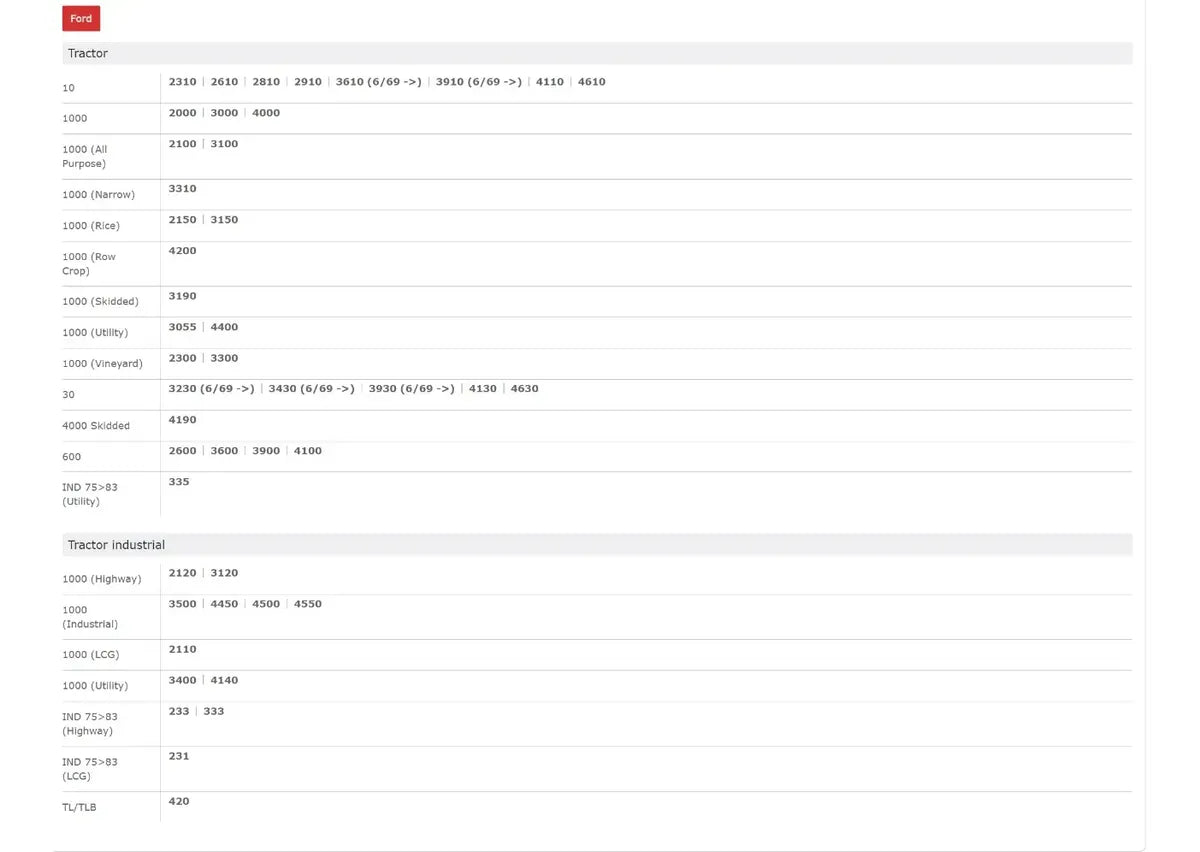
Task: Click the 1000 (LCG) series label
Action: (x=90, y=655)
